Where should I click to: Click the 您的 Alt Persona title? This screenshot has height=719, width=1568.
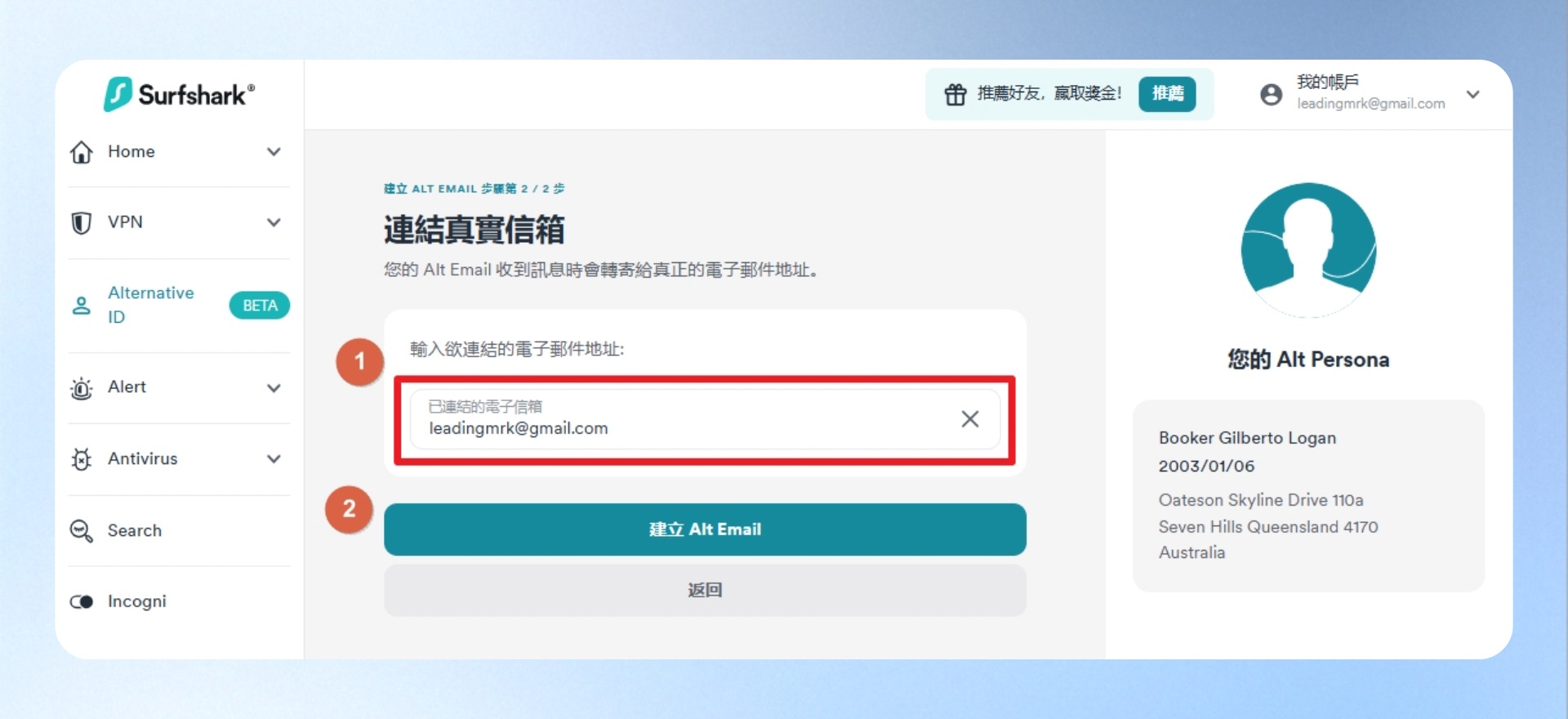1308,359
